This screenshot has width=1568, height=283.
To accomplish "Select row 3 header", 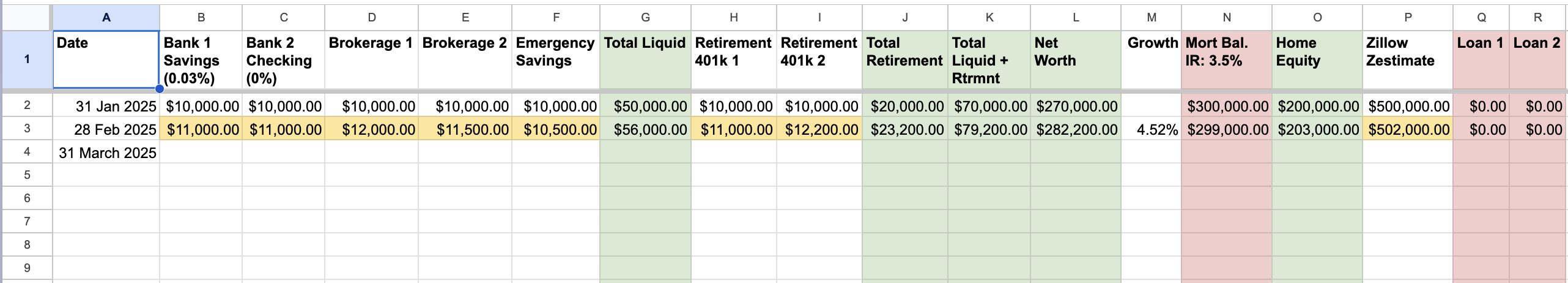I will click(x=27, y=129).
